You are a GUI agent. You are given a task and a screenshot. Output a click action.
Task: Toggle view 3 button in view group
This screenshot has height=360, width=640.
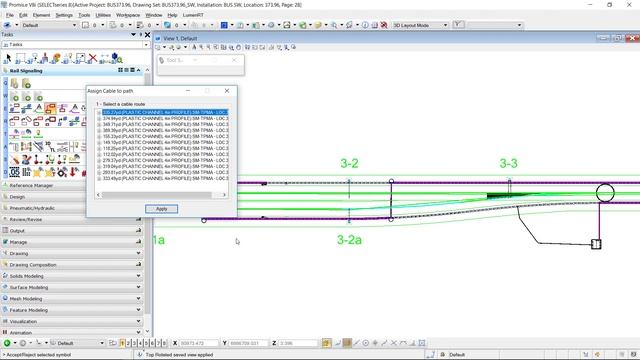[134, 343]
